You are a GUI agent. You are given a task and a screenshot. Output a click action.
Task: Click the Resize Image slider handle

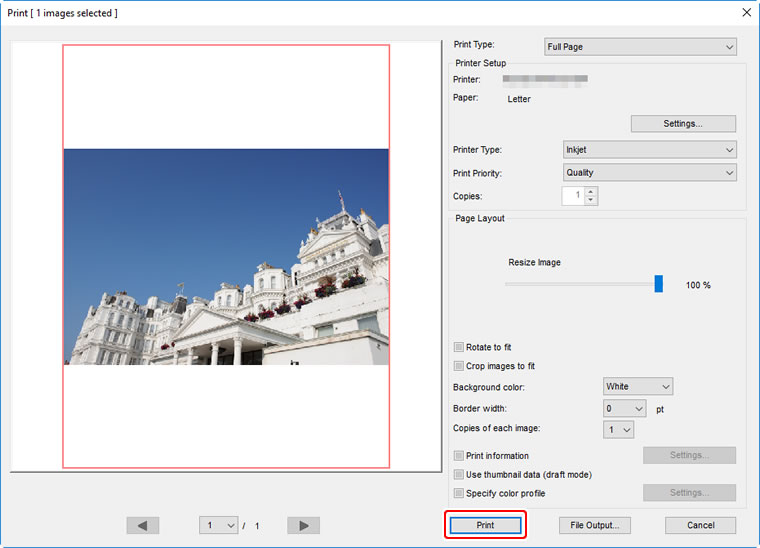tap(659, 284)
